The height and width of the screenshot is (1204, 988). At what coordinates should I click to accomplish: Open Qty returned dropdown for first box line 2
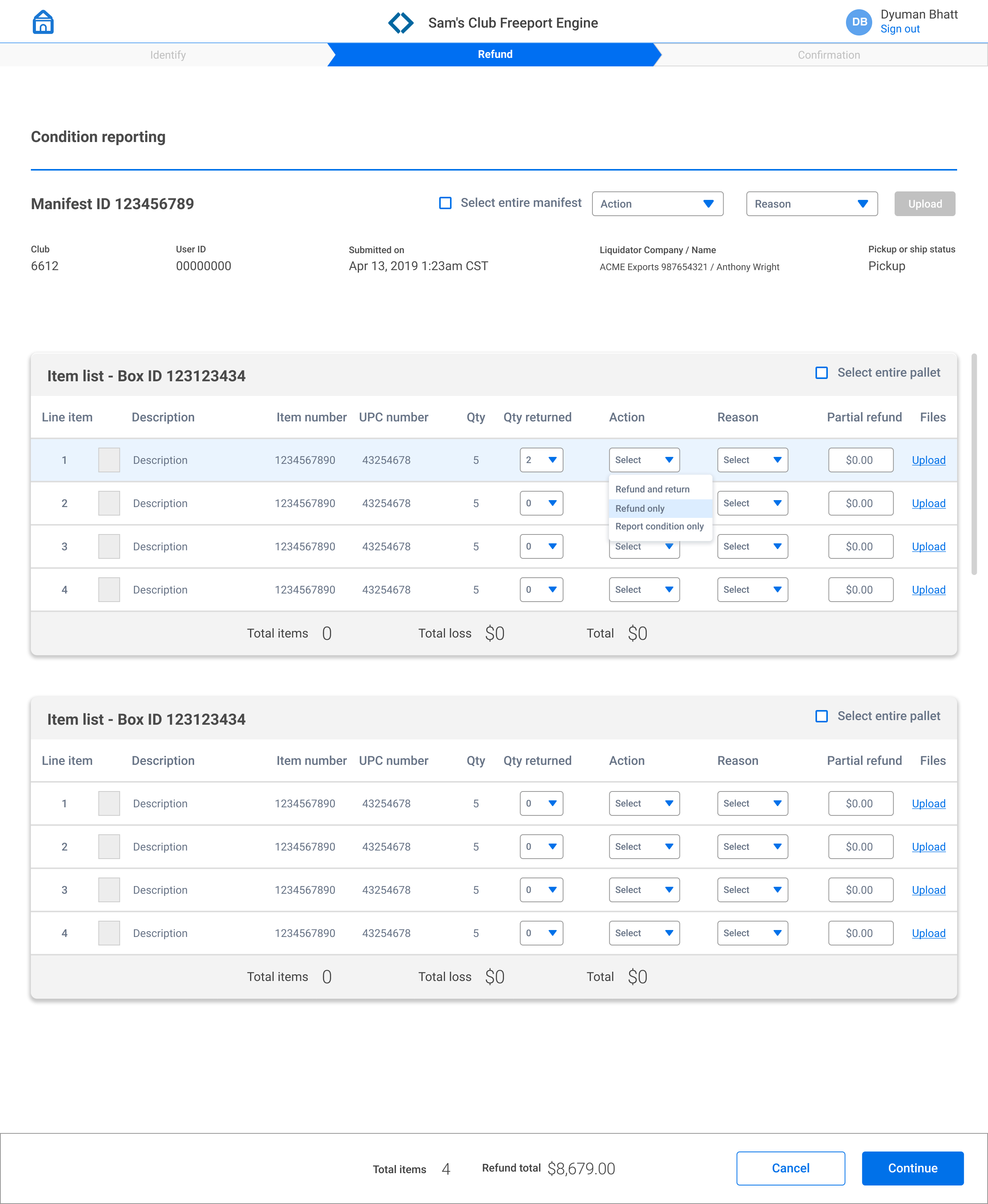[x=541, y=503]
